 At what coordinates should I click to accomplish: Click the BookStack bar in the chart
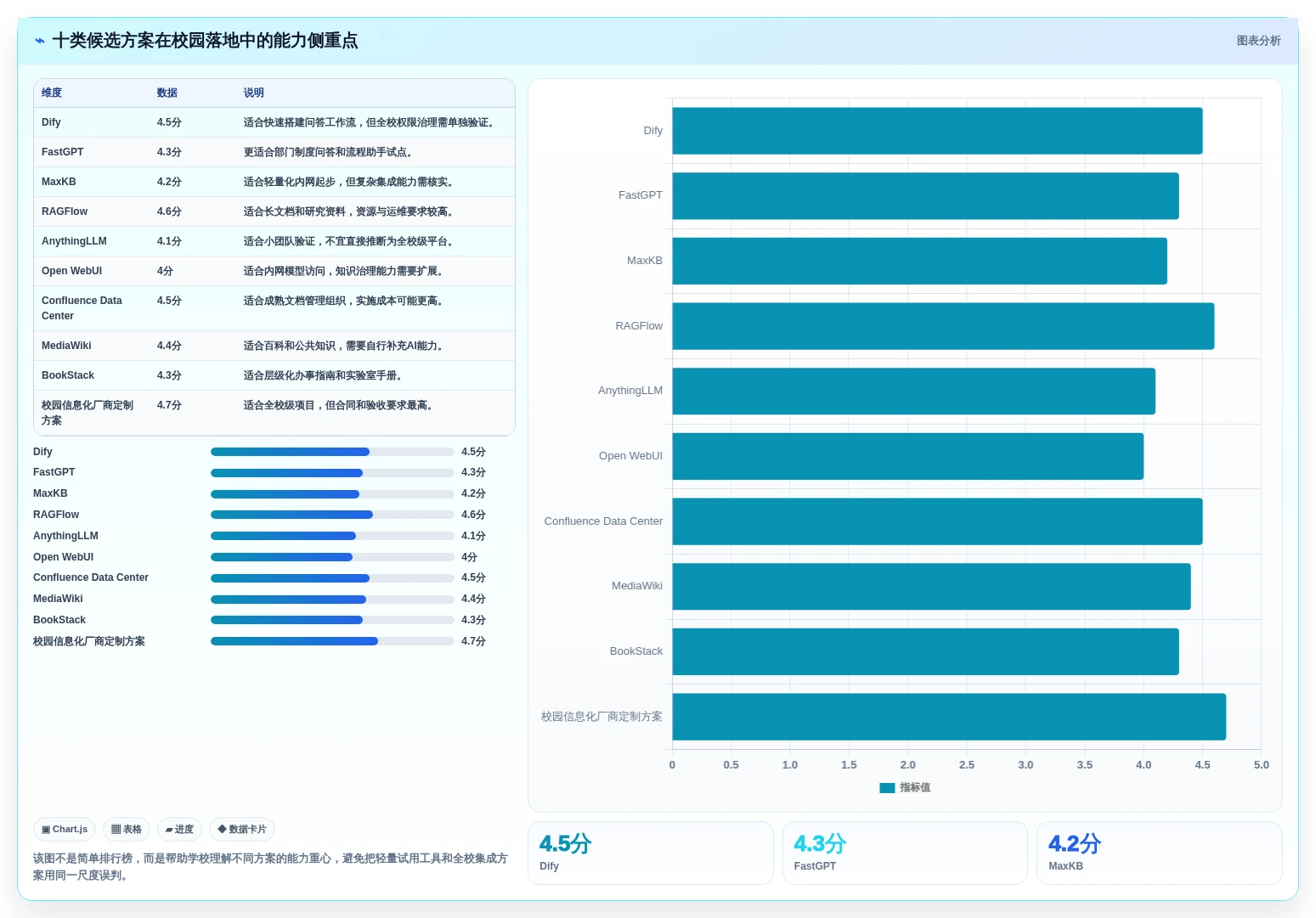point(925,651)
